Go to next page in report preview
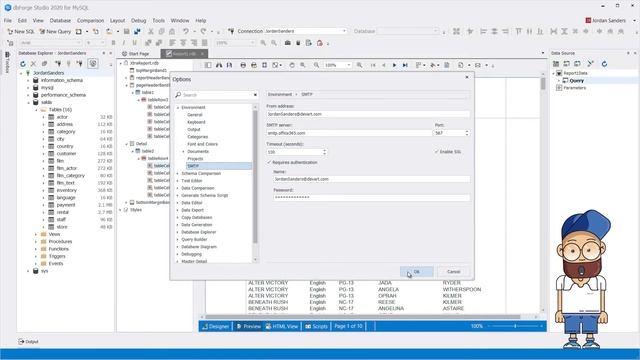640x360 pixels. (394, 65)
